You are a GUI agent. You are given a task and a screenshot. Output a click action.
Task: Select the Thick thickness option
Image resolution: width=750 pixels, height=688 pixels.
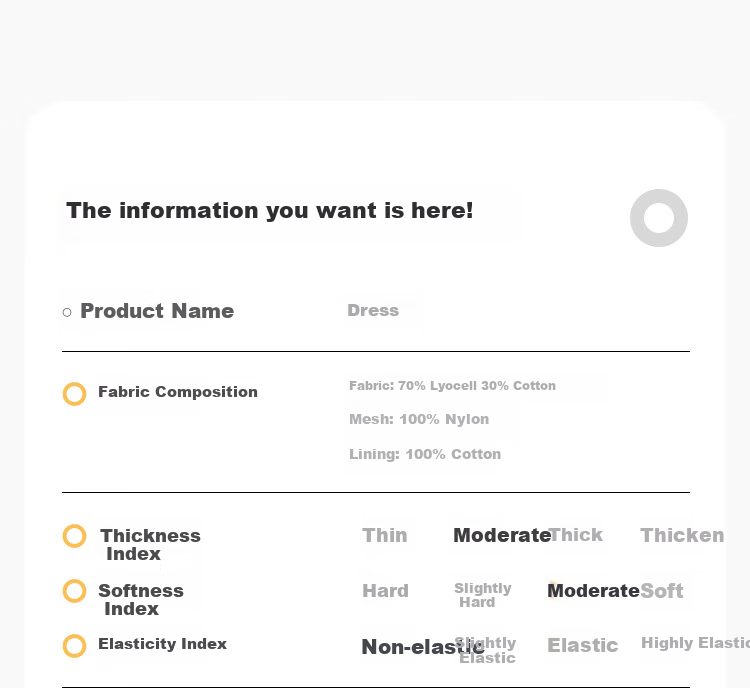coord(575,534)
